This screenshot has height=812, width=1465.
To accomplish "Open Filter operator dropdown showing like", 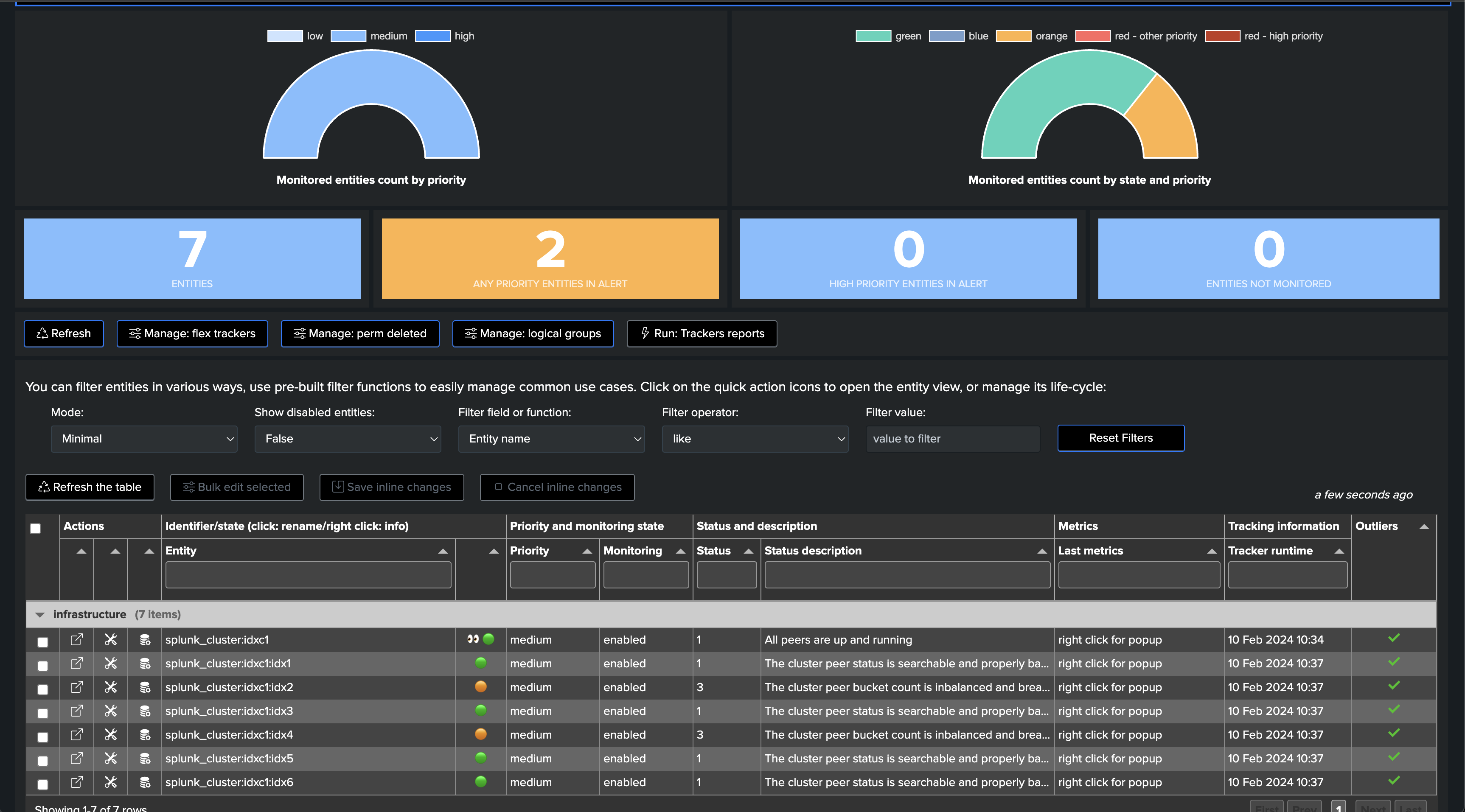I will (x=755, y=439).
